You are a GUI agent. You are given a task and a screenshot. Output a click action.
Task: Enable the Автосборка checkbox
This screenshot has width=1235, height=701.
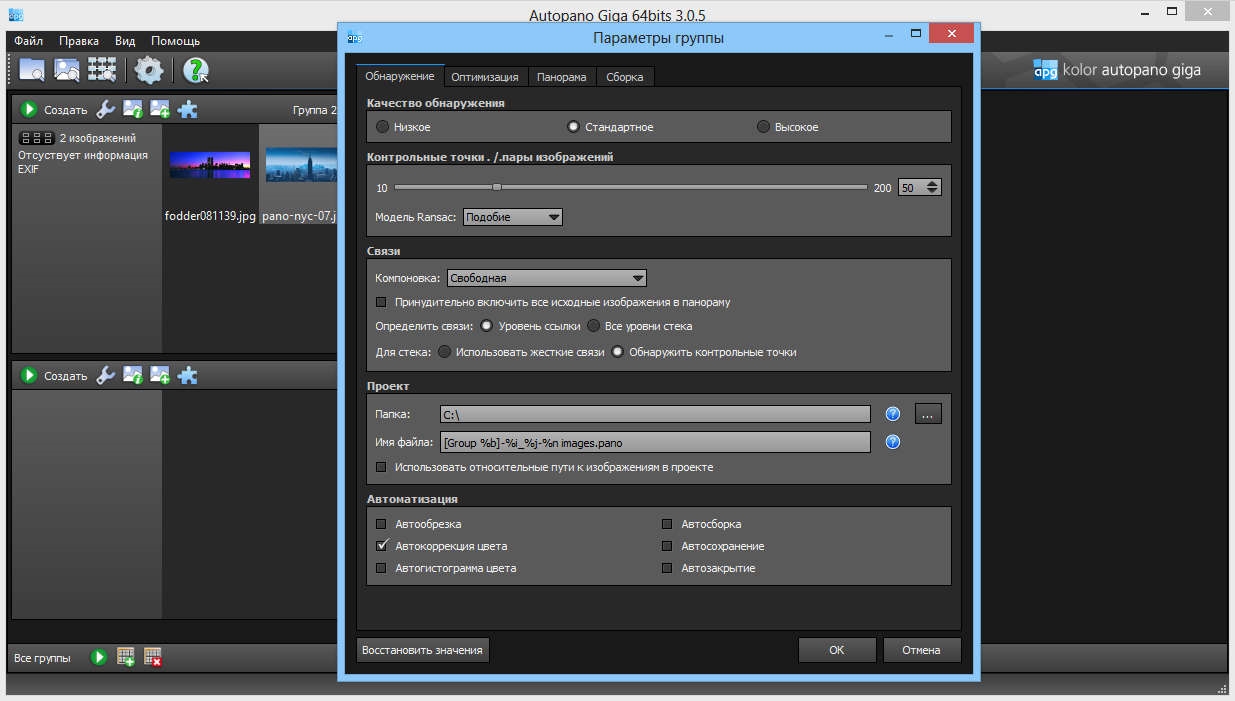pos(667,524)
